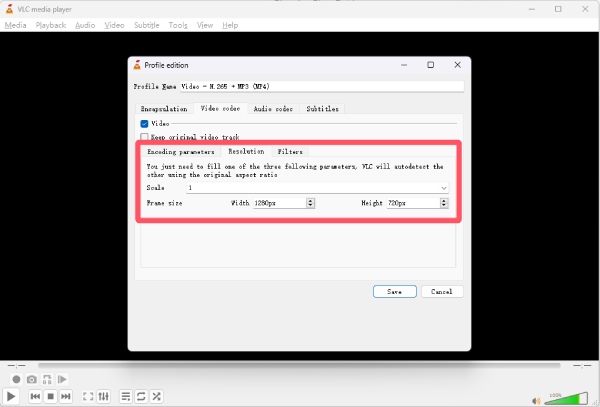
Task: Decrease the Width value with down arrow
Action: (310, 205)
